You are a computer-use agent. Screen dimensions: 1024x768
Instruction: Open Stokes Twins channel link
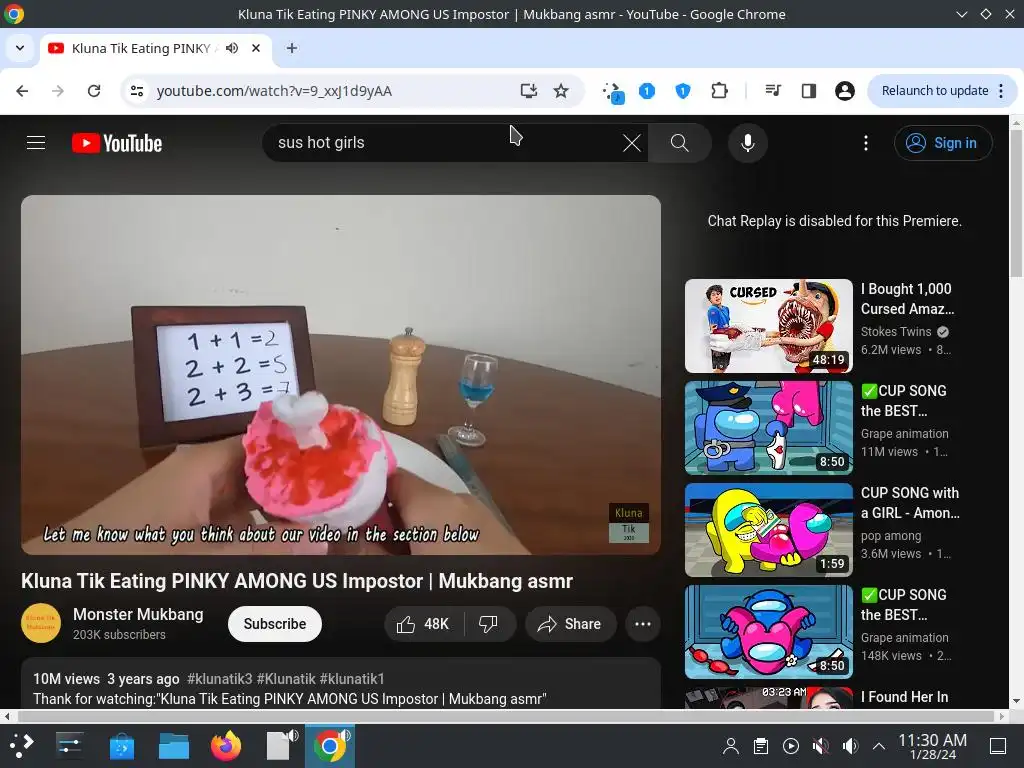[895, 331]
